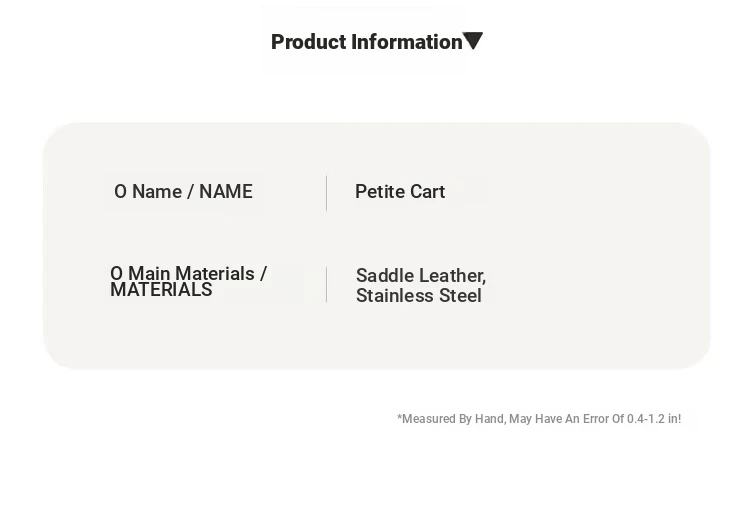The height and width of the screenshot is (521, 750).
Task: Click the word MATERIALS in uppercase
Action: tap(161, 290)
